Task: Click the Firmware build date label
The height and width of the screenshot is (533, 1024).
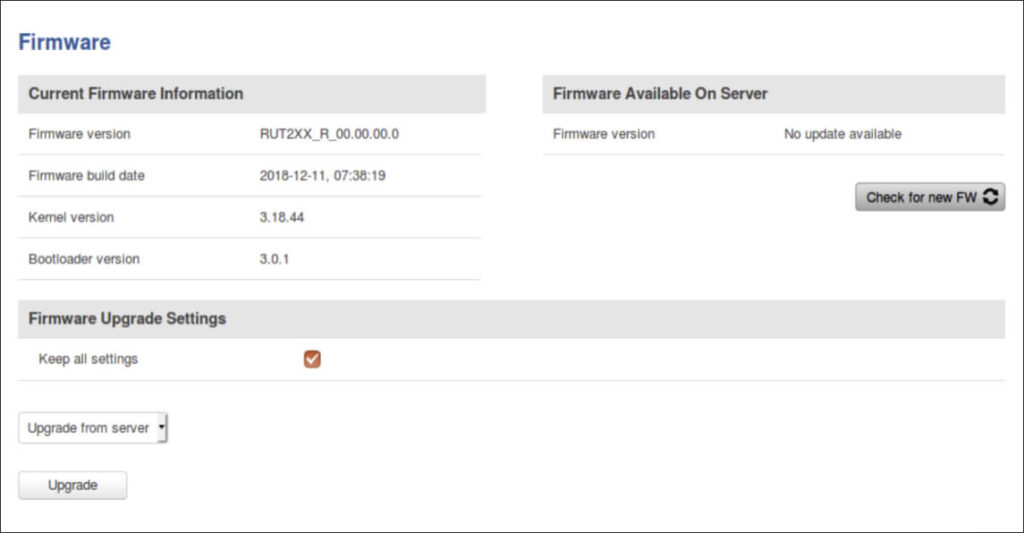Action: click(86, 176)
